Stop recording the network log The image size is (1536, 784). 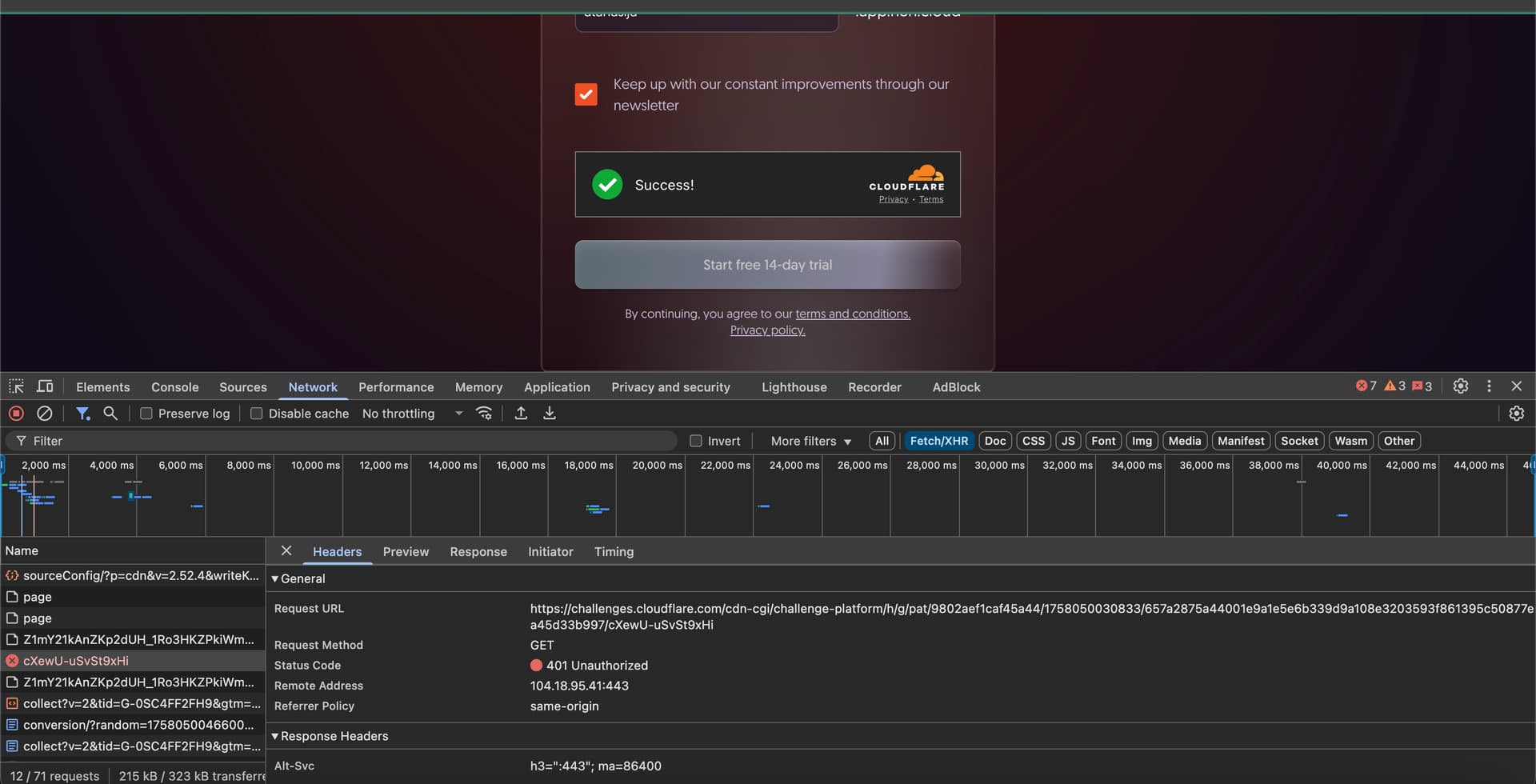click(16, 414)
